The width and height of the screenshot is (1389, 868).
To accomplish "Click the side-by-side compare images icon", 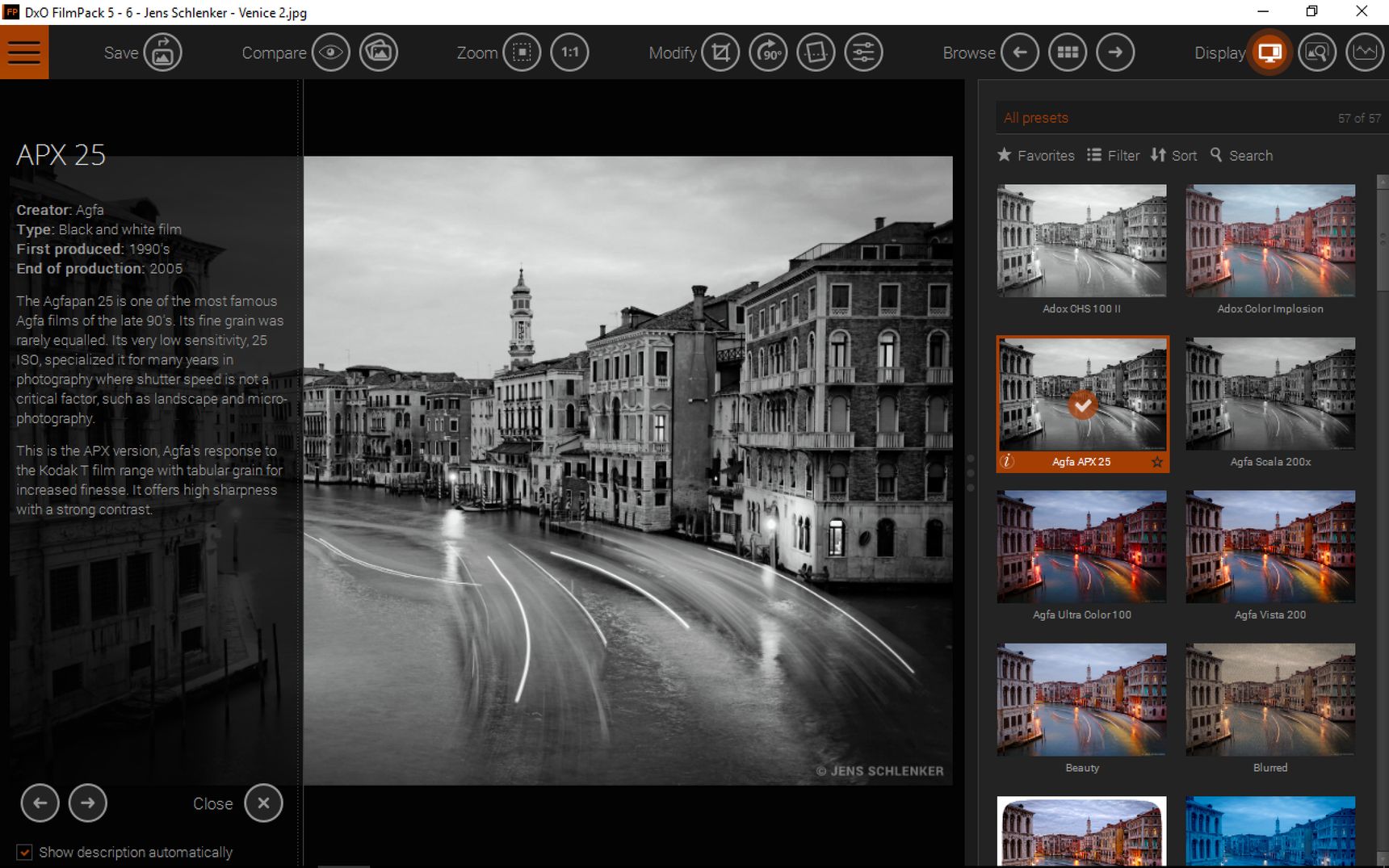I will (379, 52).
